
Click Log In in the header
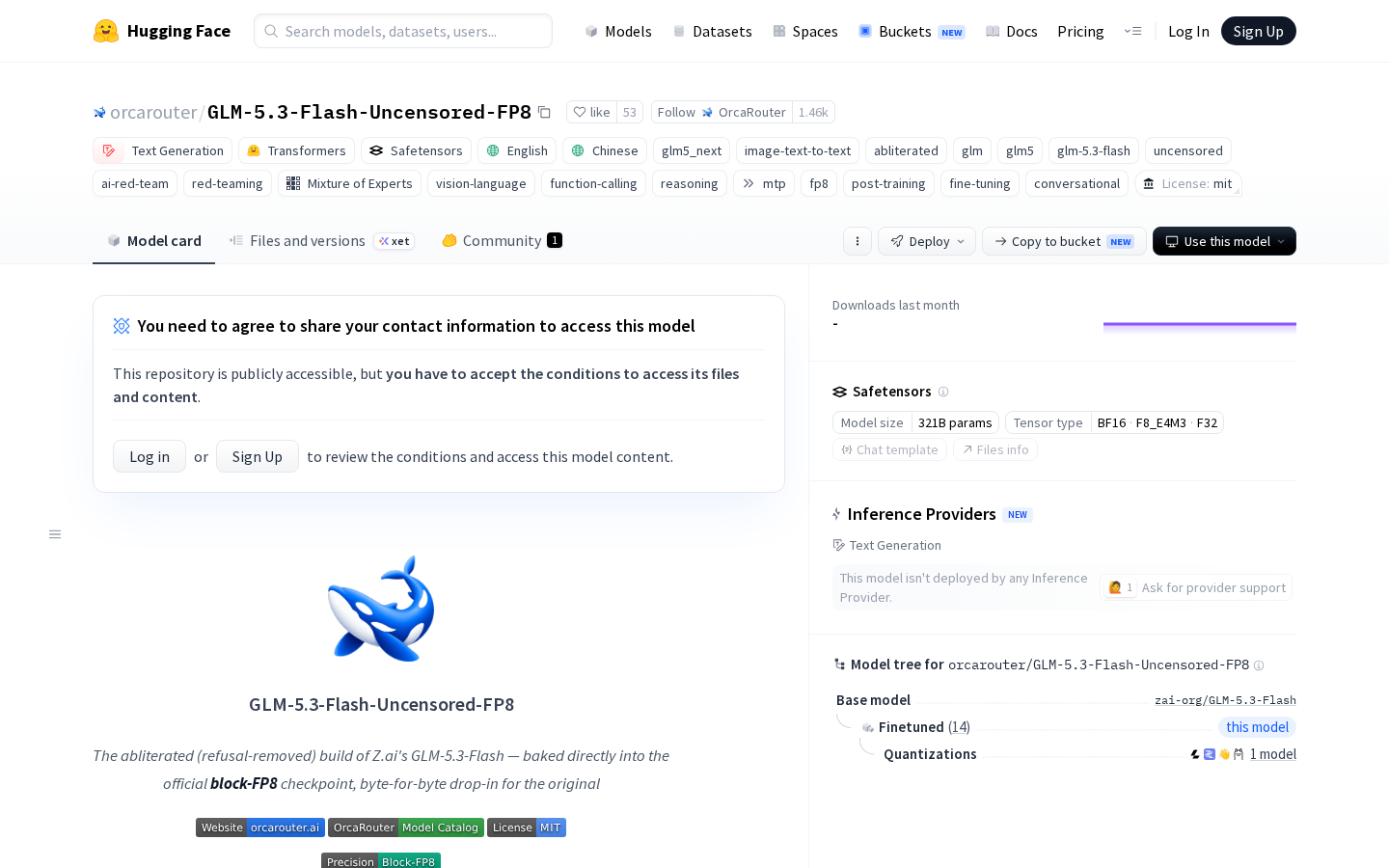(1188, 31)
